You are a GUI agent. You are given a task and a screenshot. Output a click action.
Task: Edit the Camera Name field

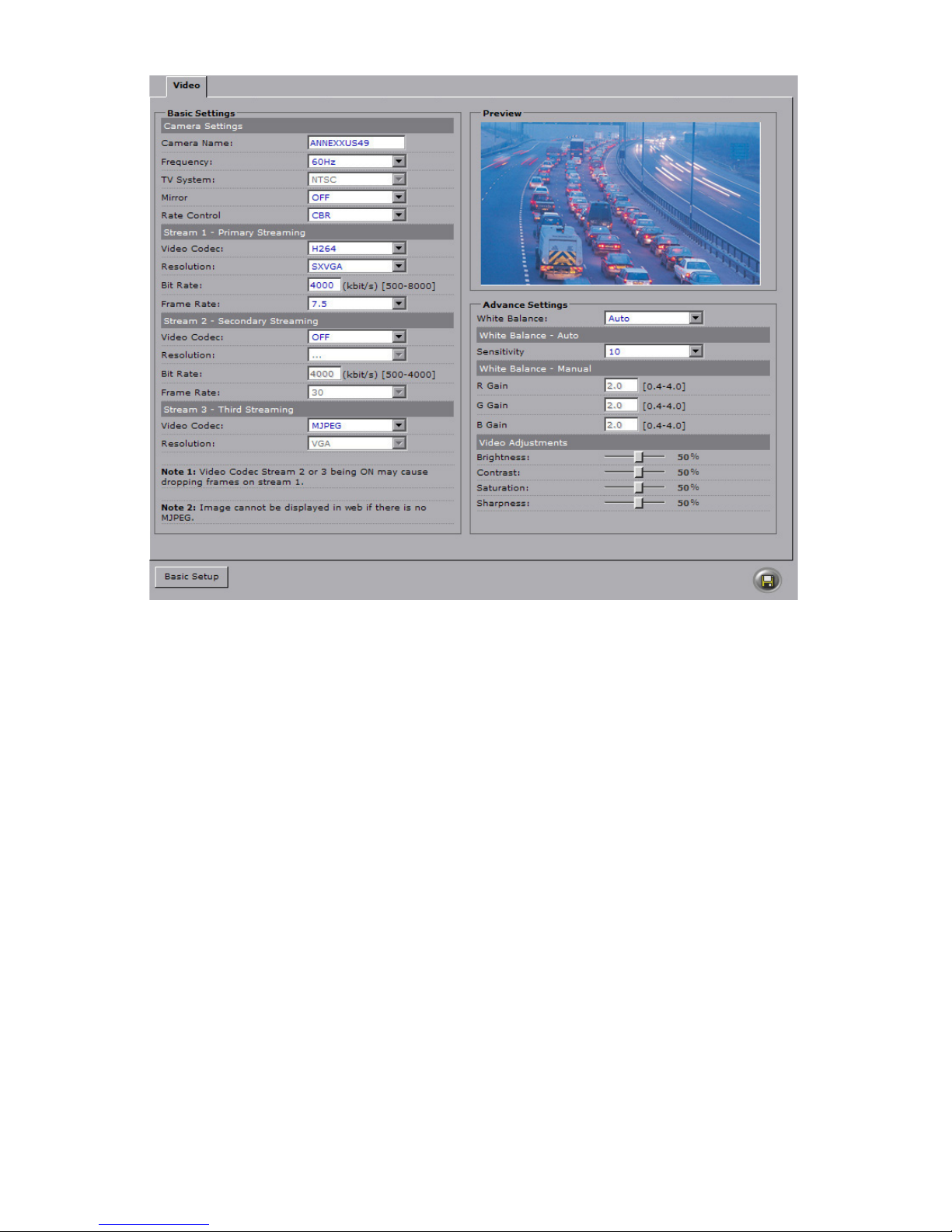(x=357, y=143)
